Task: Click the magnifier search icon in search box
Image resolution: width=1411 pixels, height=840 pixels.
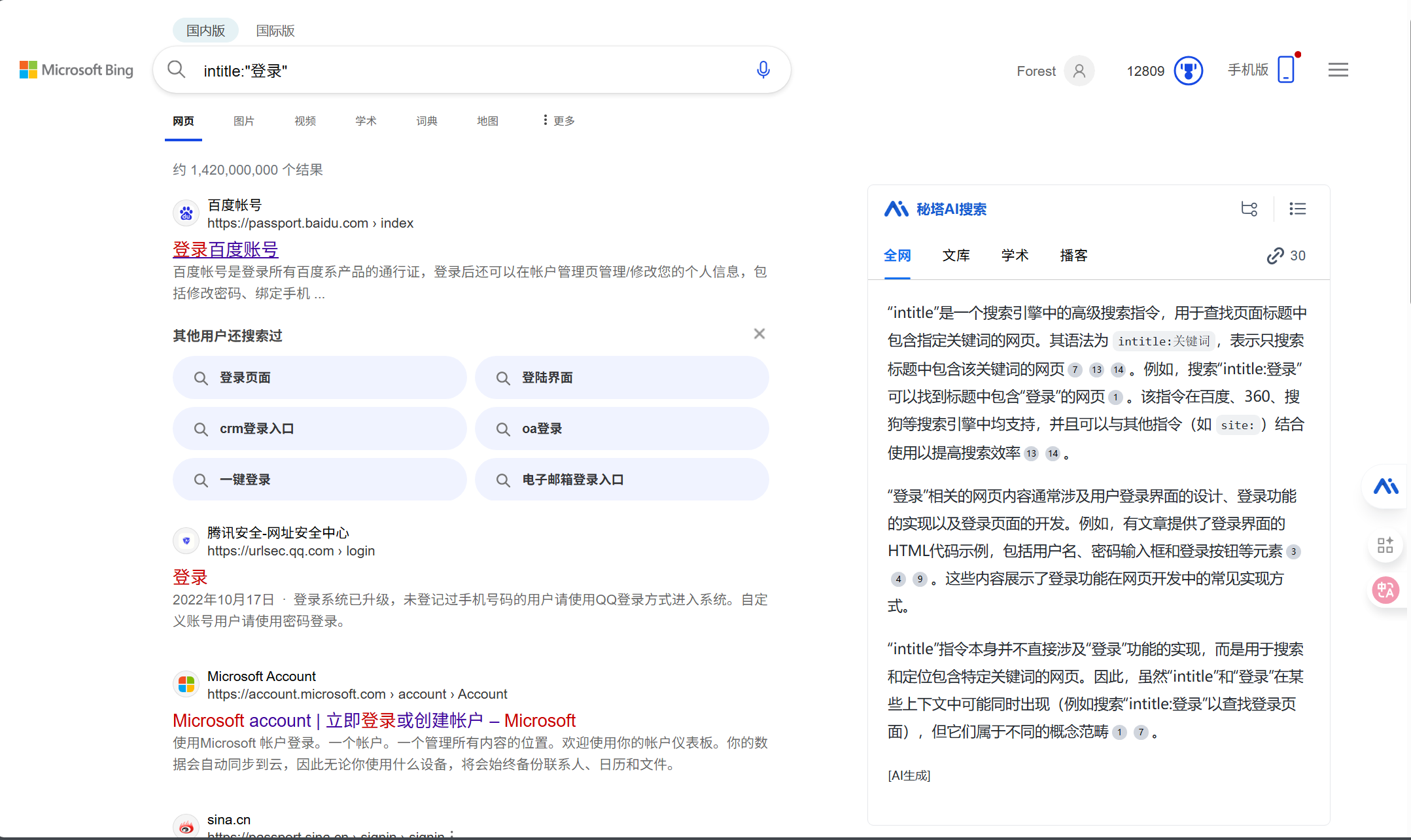Action: click(x=176, y=69)
